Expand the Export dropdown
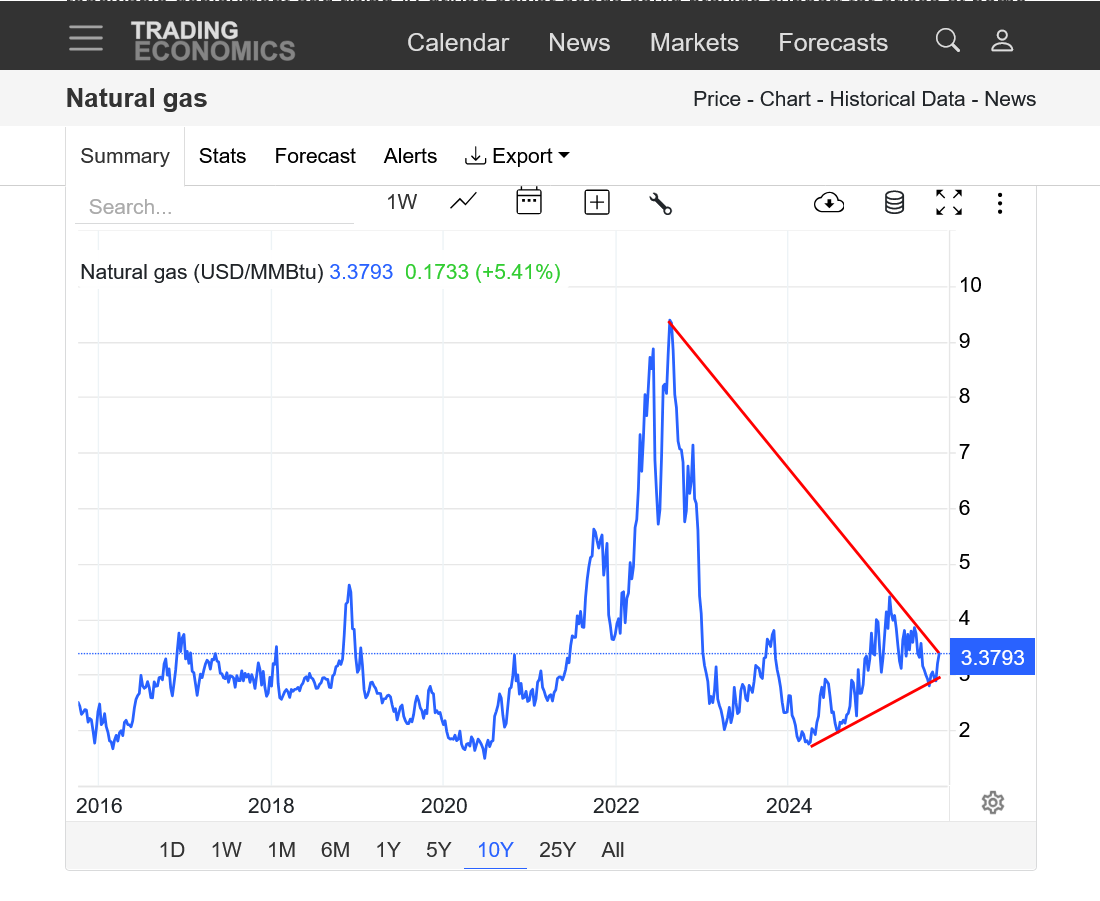The height and width of the screenshot is (901, 1100). [517, 156]
